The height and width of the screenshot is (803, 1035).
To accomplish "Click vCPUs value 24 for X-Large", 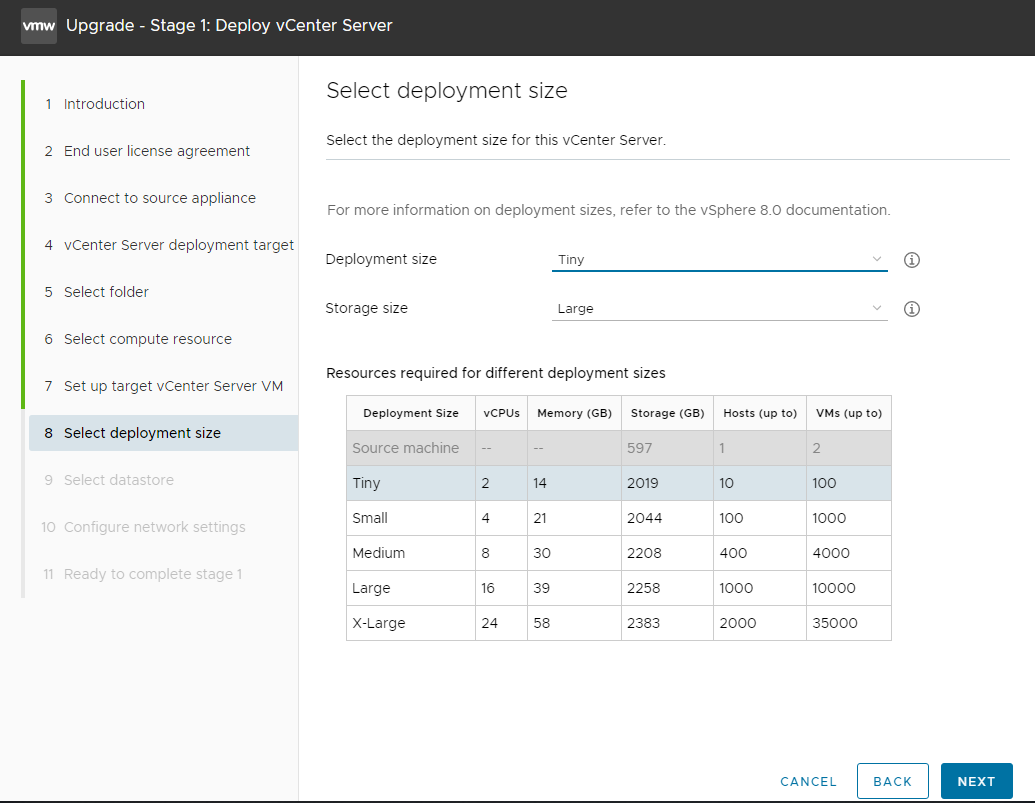I will [489, 623].
